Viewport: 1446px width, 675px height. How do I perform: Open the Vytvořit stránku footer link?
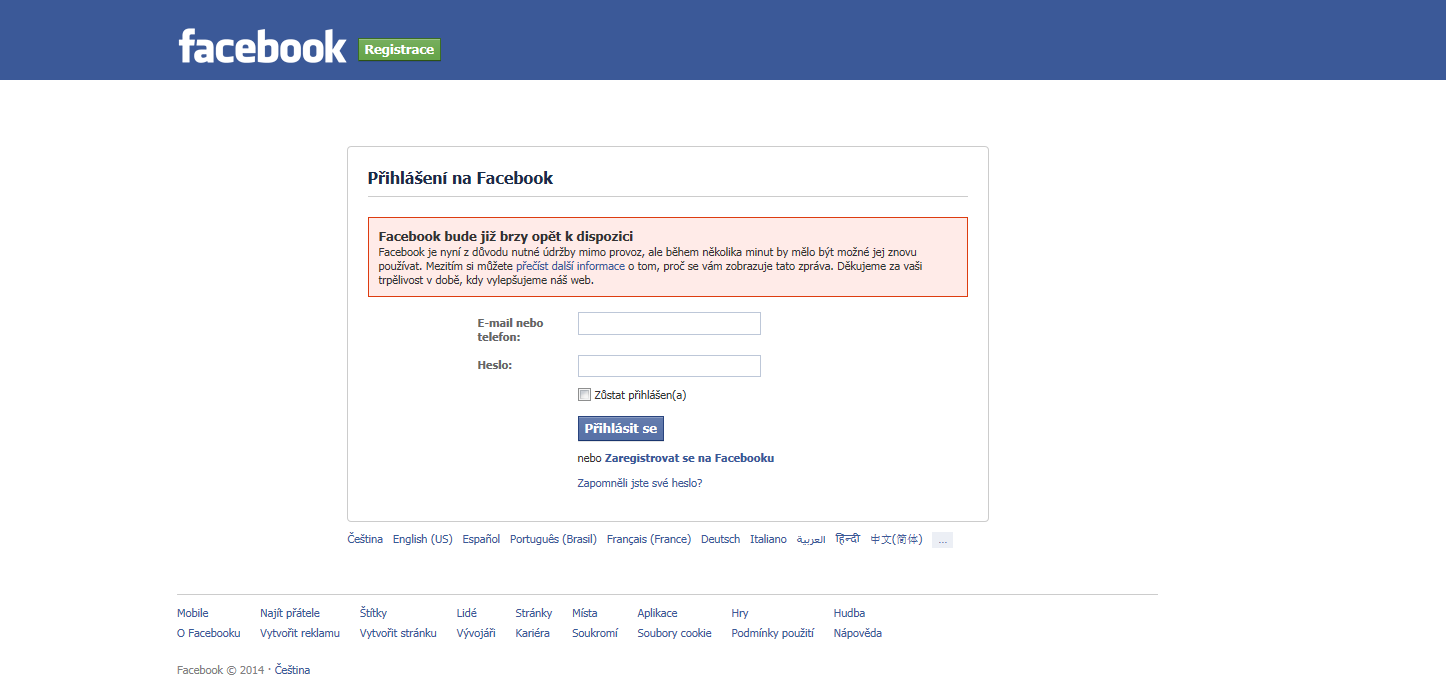(398, 633)
